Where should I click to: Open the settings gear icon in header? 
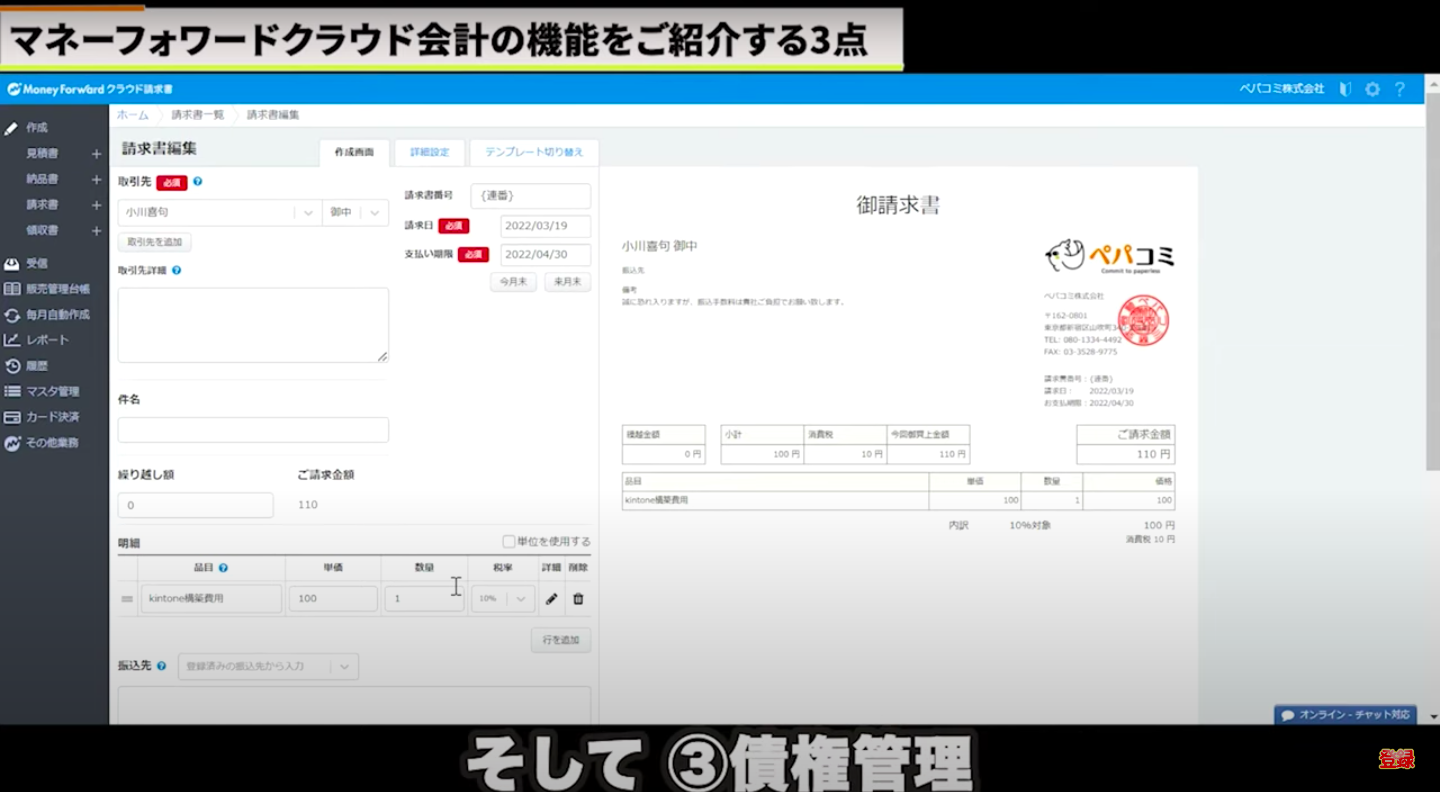pos(1372,89)
